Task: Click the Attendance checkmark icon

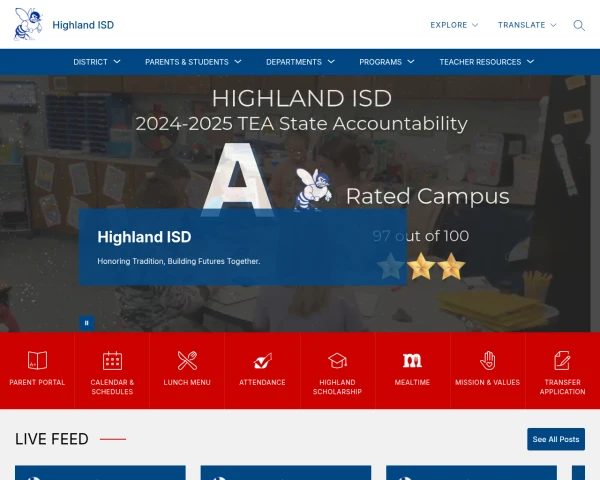Action: (x=262, y=361)
